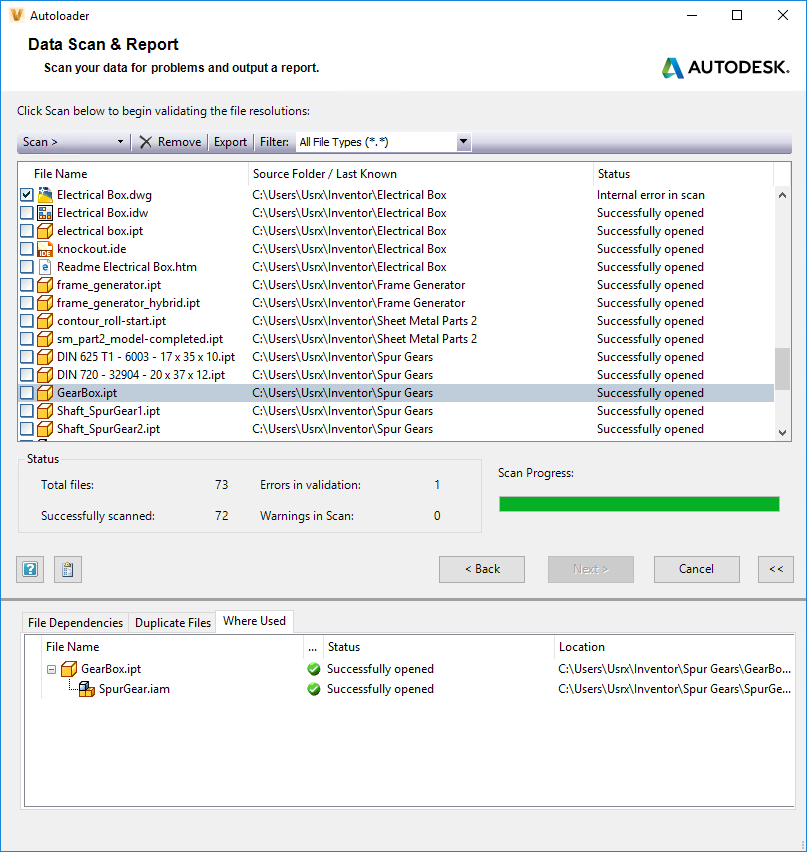
Task: Click the green Scan Progress bar
Action: [x=639, y=504]
